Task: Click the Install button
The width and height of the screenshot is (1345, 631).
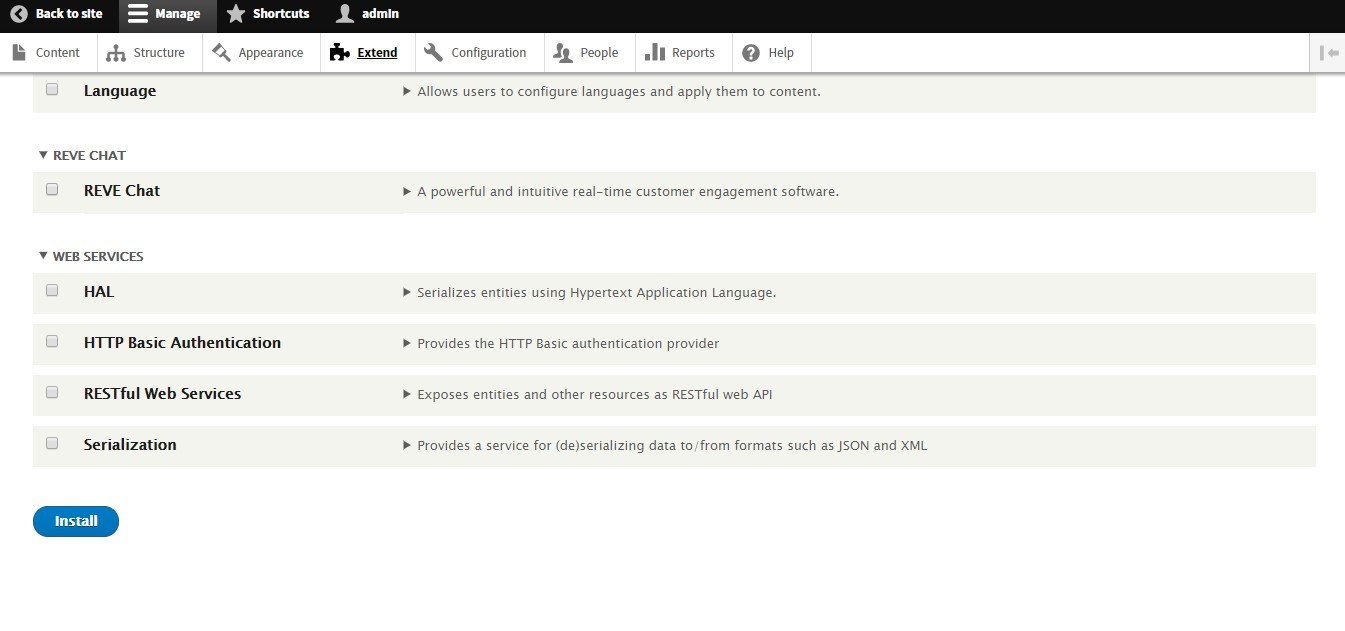Action: 76,521
